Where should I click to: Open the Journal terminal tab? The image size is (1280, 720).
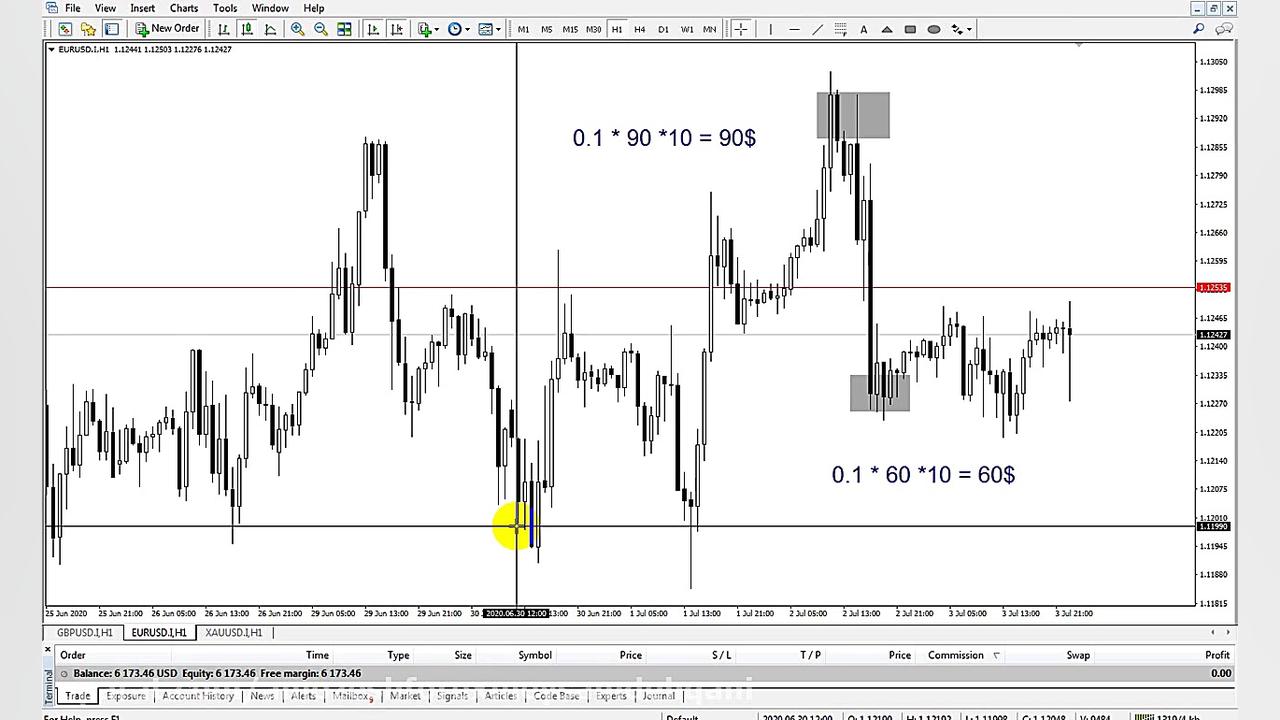click(x=658, y=696)
